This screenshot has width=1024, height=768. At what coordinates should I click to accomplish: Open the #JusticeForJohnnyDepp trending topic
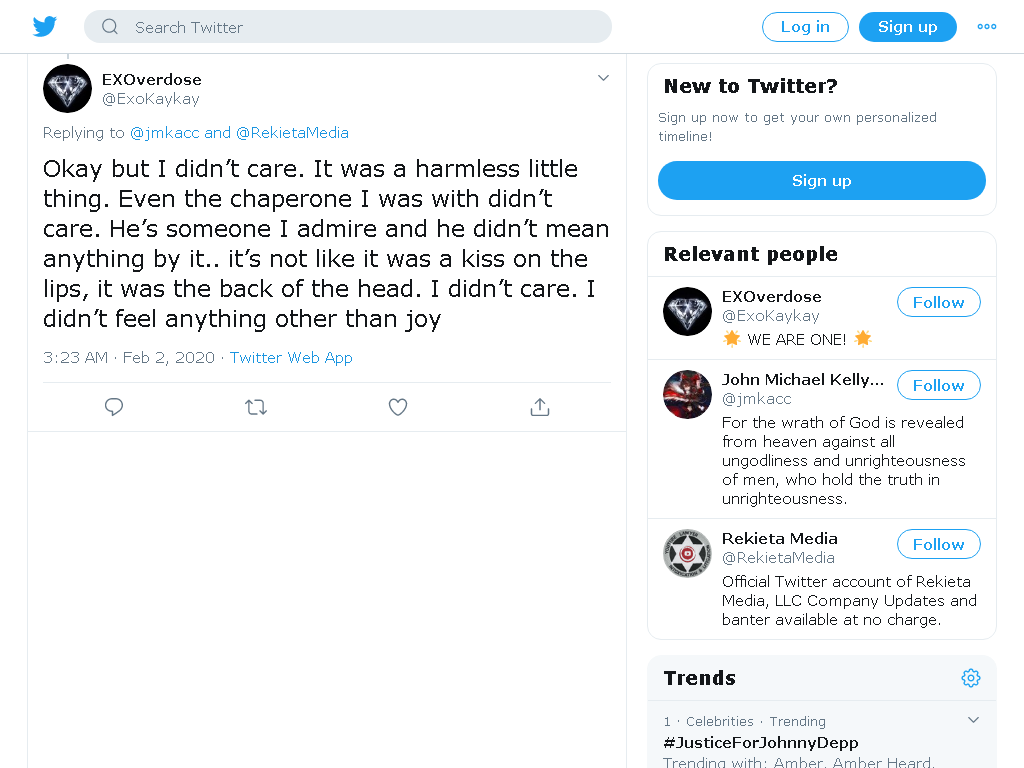761,743
